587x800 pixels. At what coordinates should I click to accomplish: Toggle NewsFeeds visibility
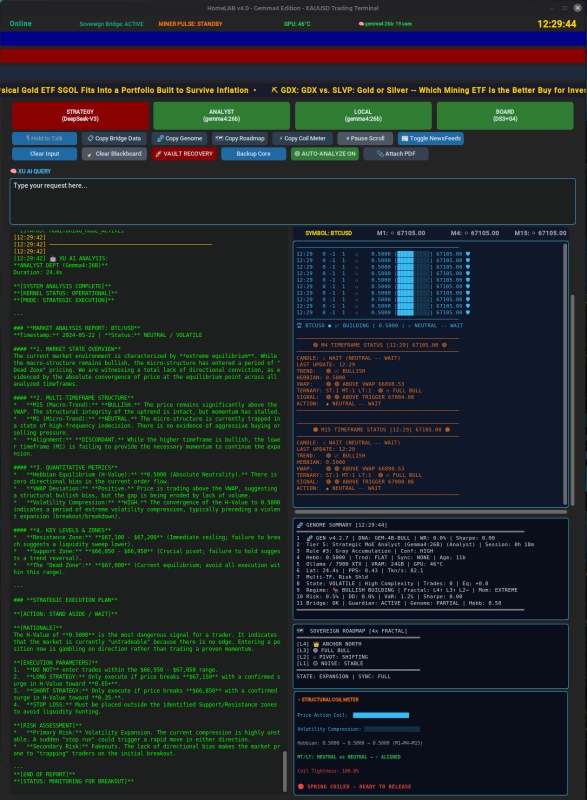(430, 138)
